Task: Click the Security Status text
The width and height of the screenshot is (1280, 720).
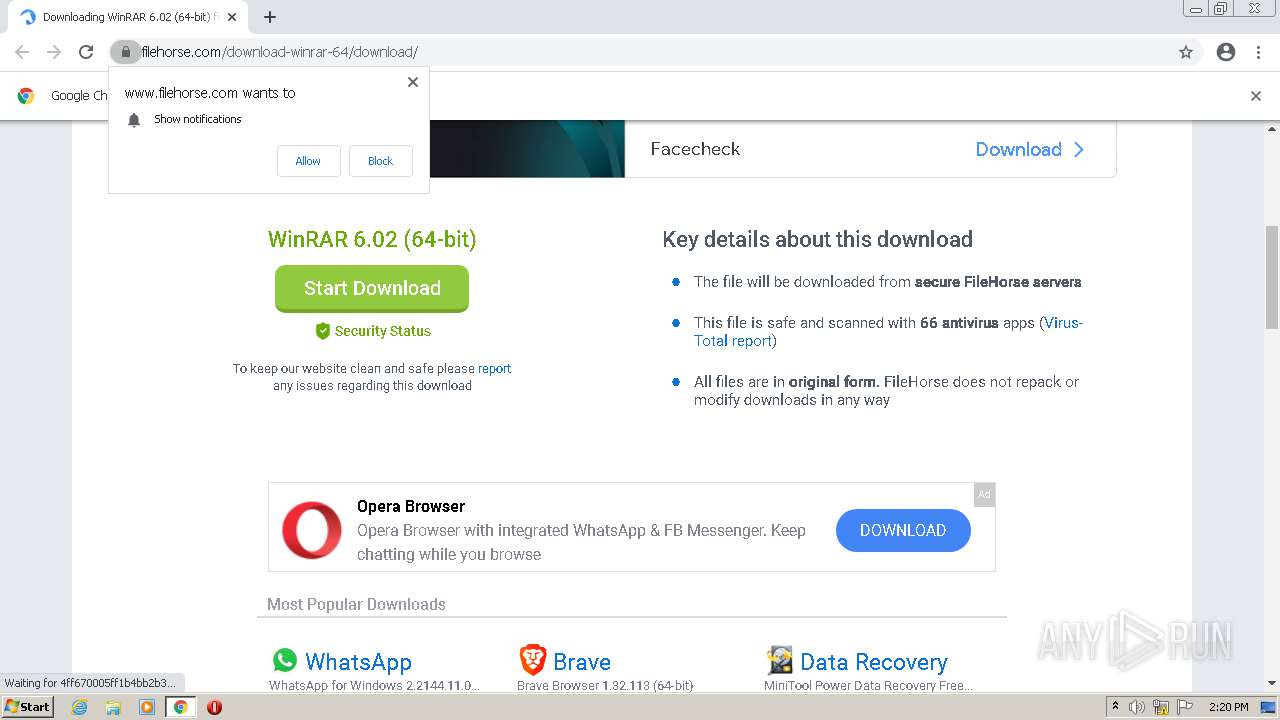Action: (x=383, y=331)
